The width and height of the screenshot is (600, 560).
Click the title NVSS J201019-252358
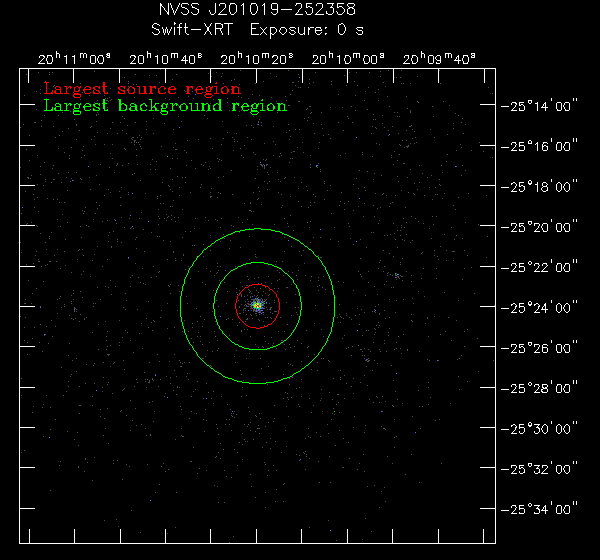coord(257,9)
